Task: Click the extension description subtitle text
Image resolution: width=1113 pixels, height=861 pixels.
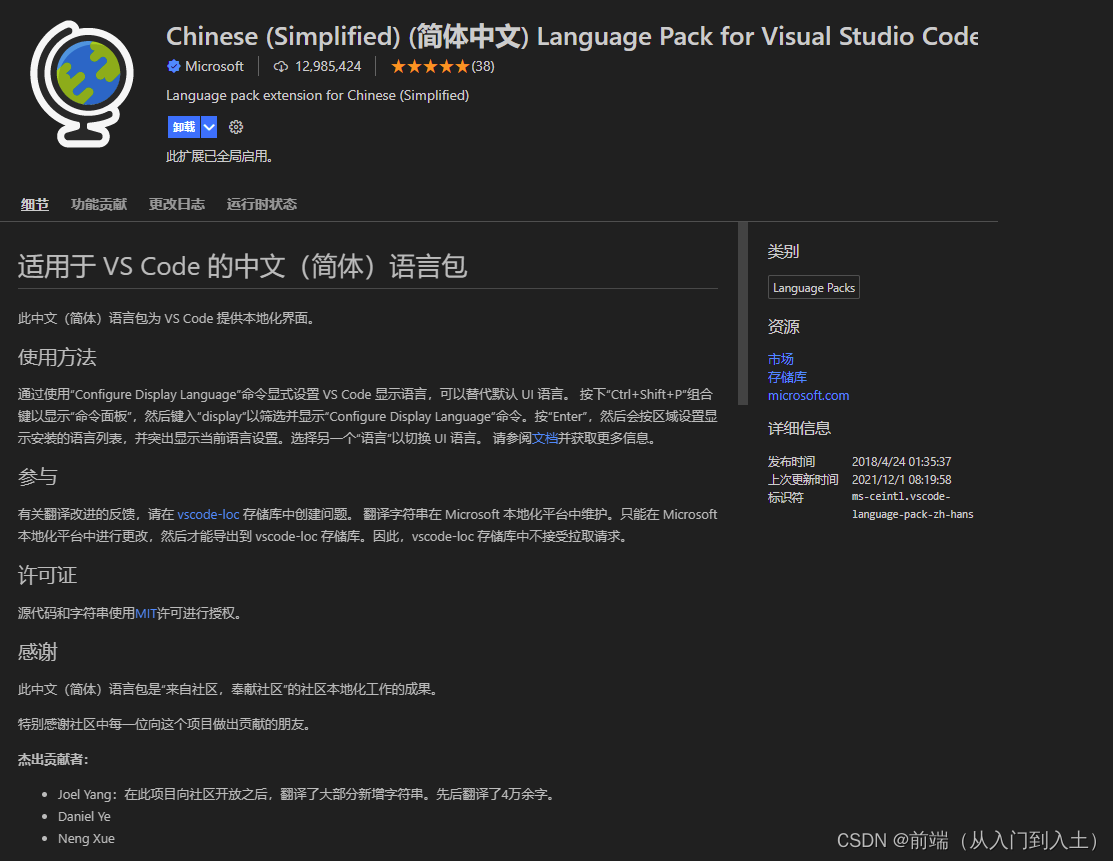Action: (x=317, y=95)
